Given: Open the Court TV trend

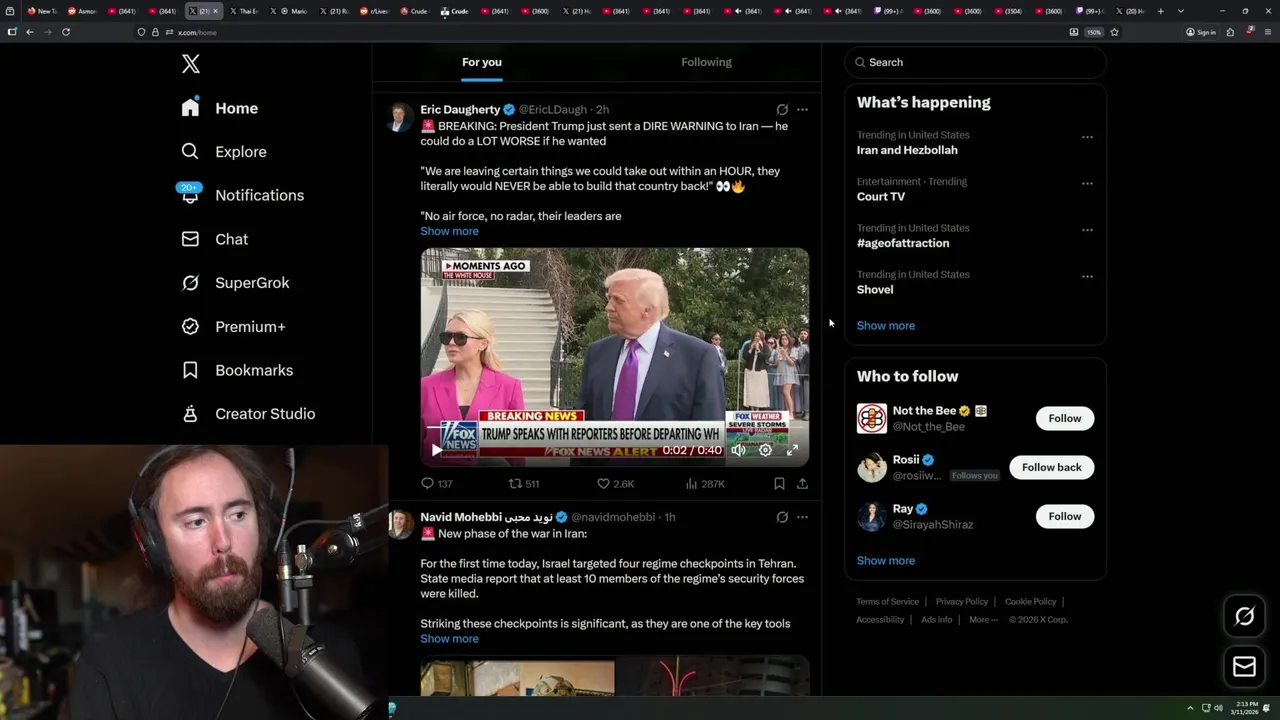Looking at the screenshot, I should coord(881,197).
